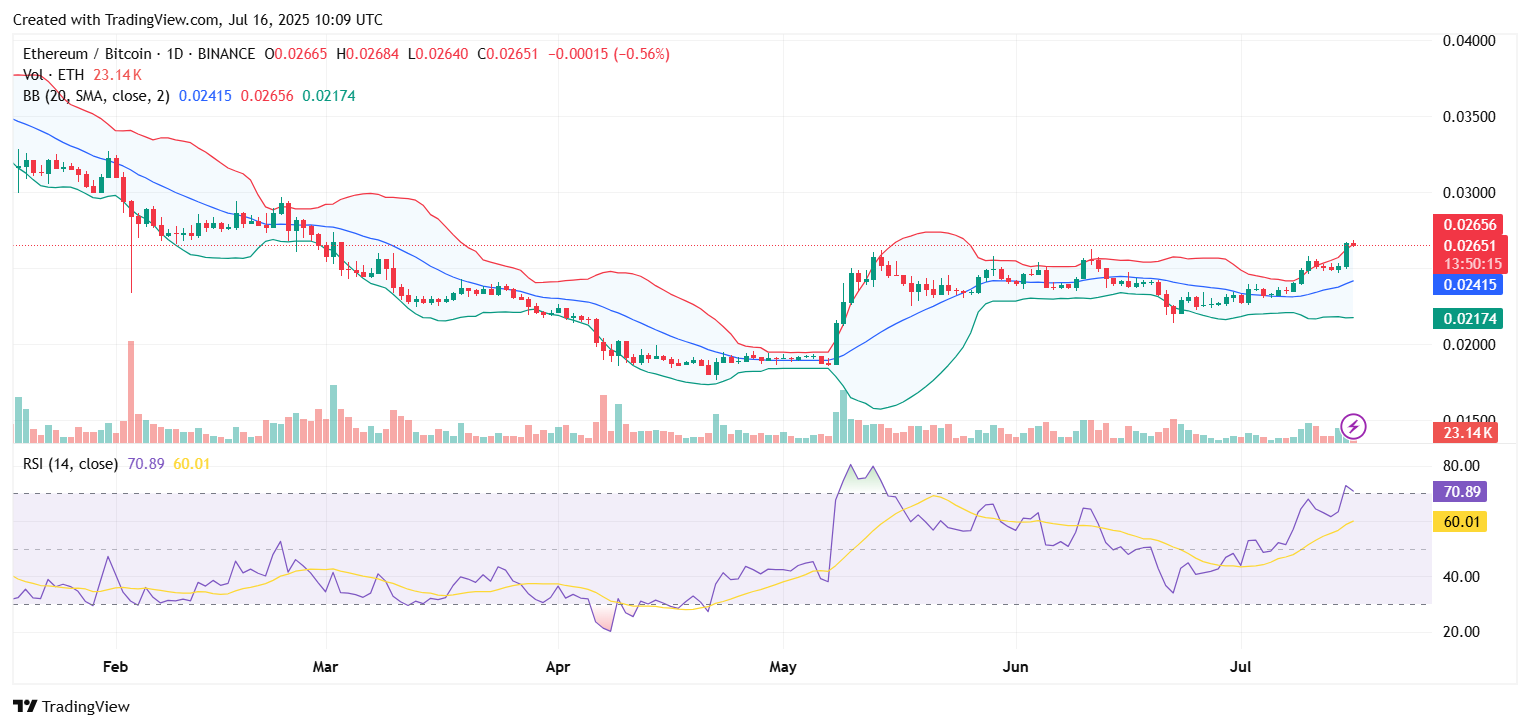Select the Ethereum / Bitcoin symbol title

click(86, 54)
